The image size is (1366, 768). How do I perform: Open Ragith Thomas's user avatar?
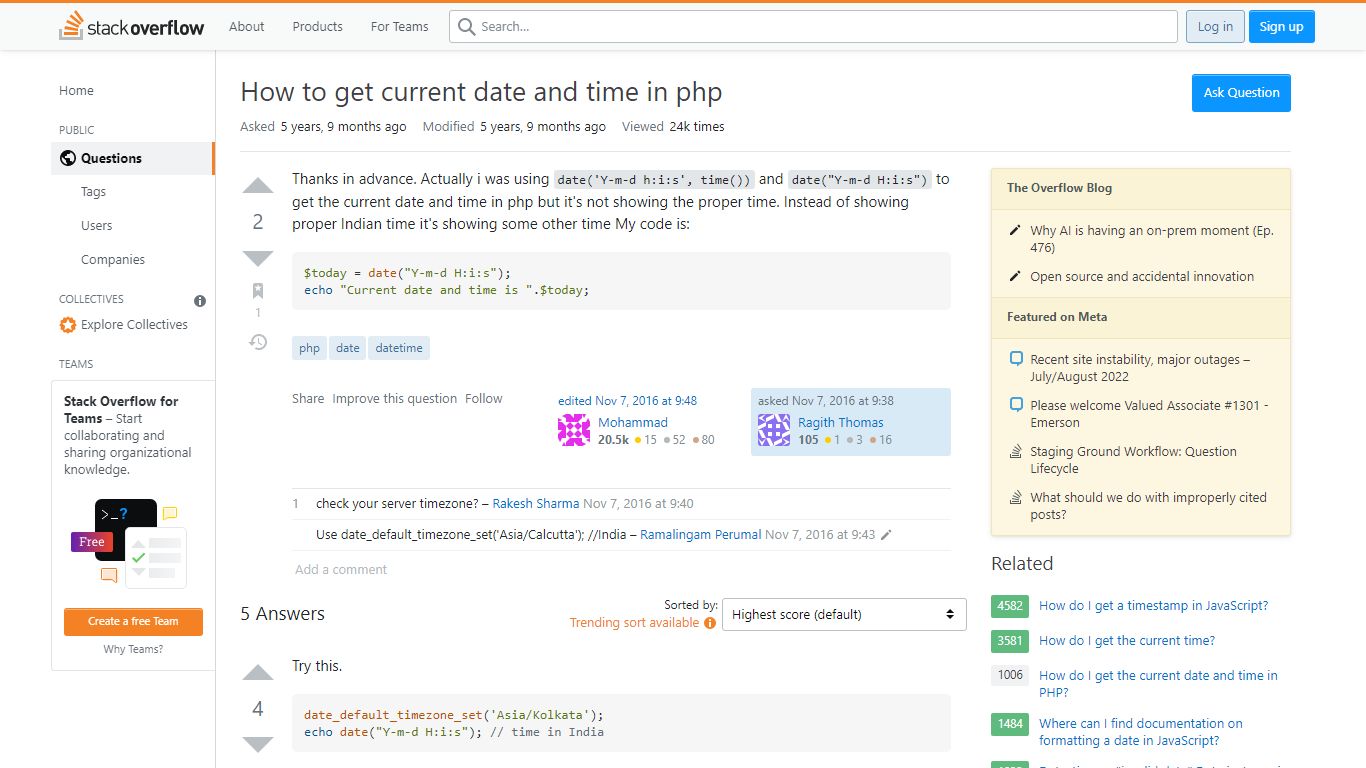(774, 430)
